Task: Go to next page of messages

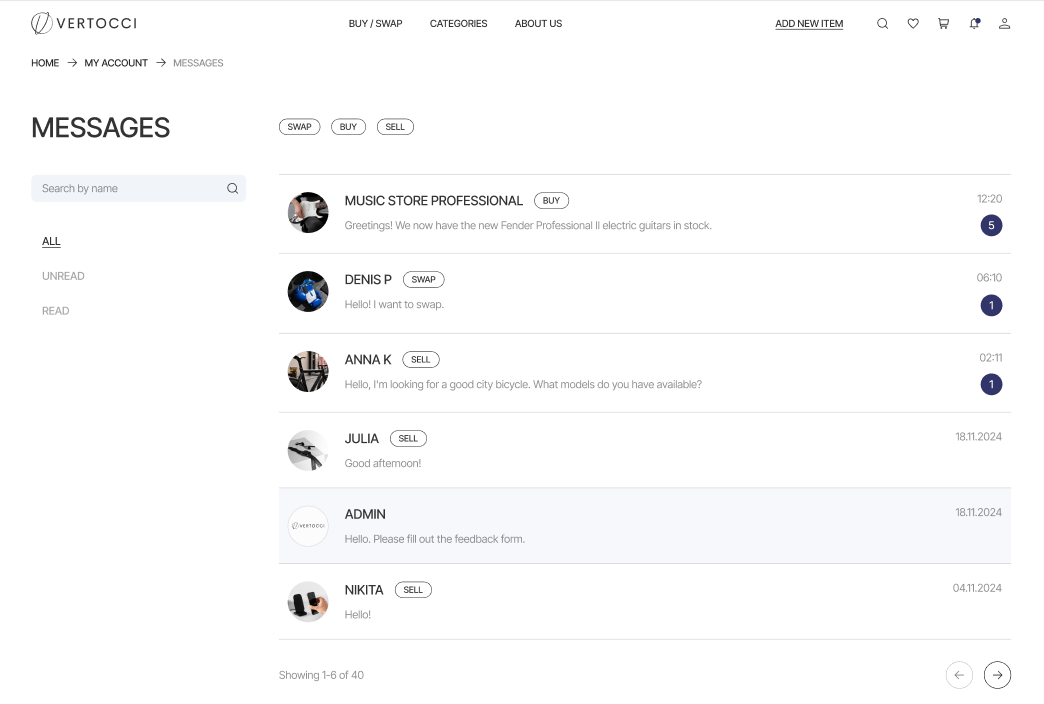Action: [997, 675]
